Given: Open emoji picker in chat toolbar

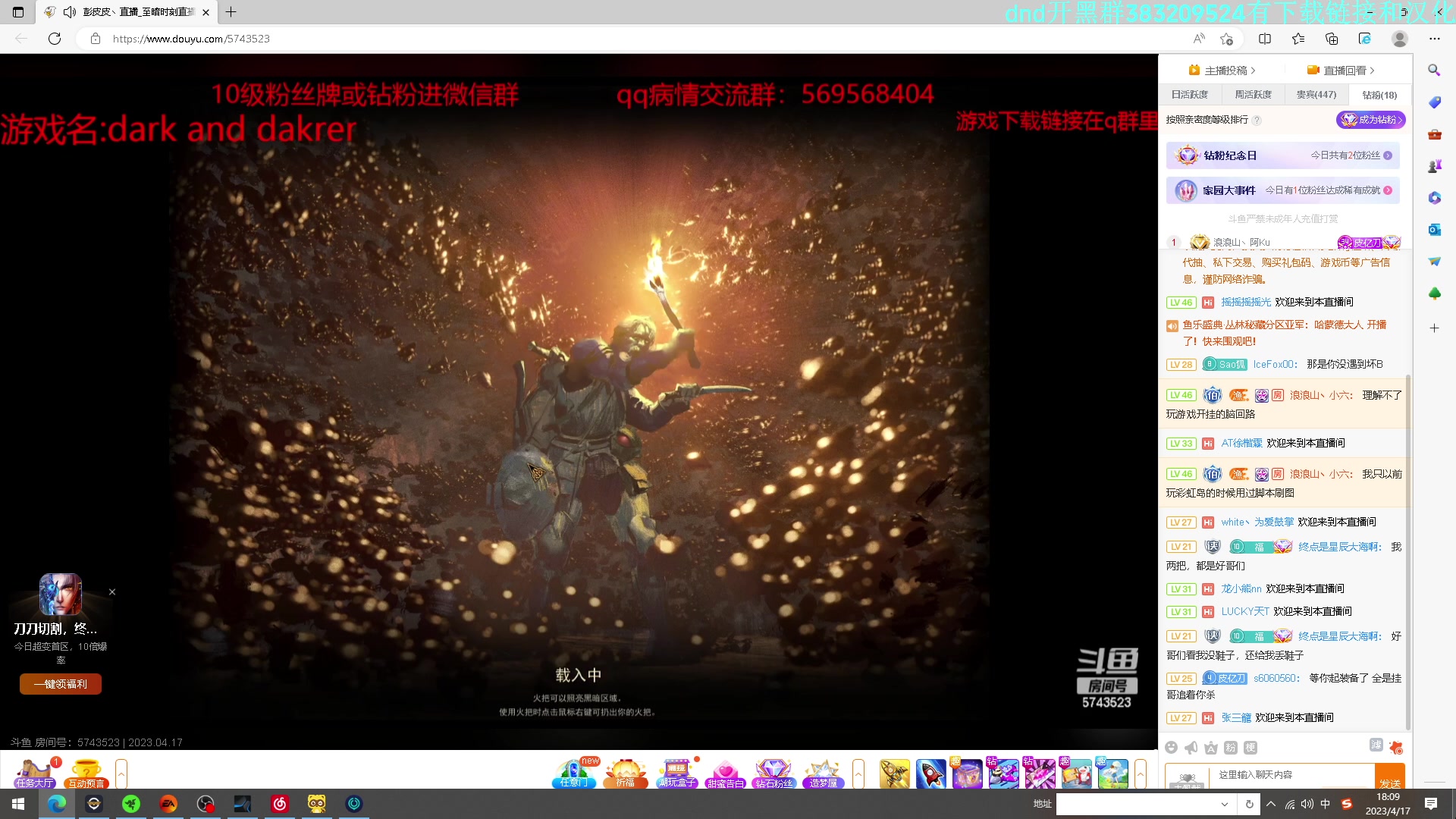Looking at the screenshot, I should tap(1172, 748).
